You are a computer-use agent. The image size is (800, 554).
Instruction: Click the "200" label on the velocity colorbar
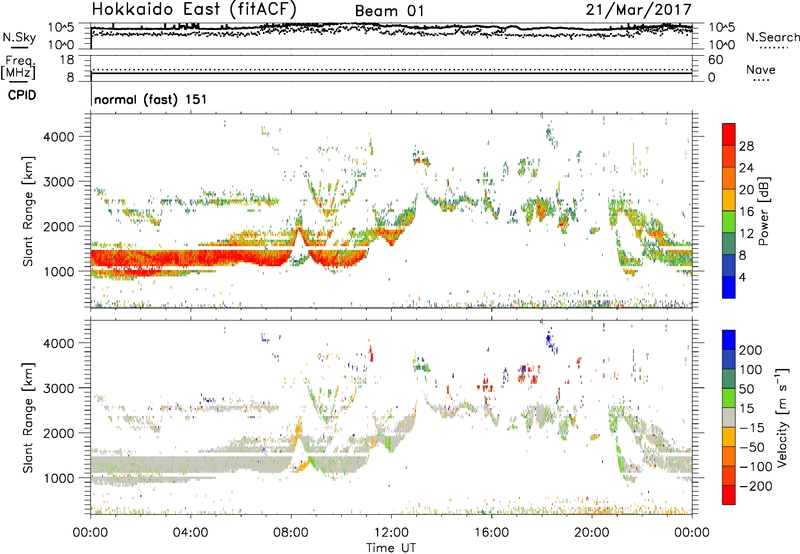(751, 350)
